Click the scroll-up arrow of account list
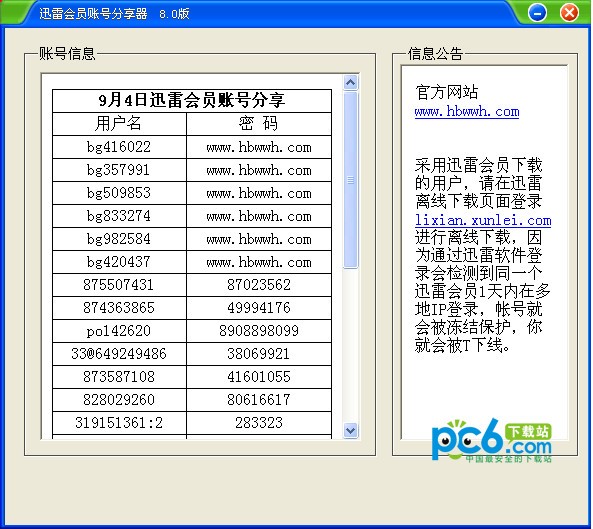593x529 pixels. tap(351, 82)
